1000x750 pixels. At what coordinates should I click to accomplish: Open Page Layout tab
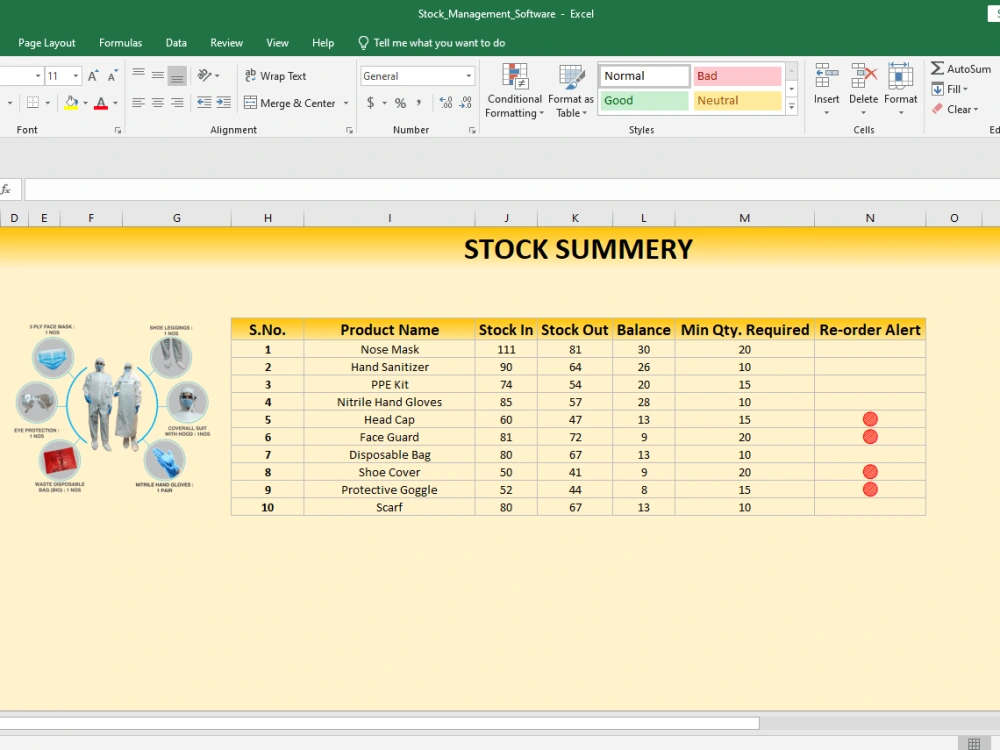tap(47, 43)
